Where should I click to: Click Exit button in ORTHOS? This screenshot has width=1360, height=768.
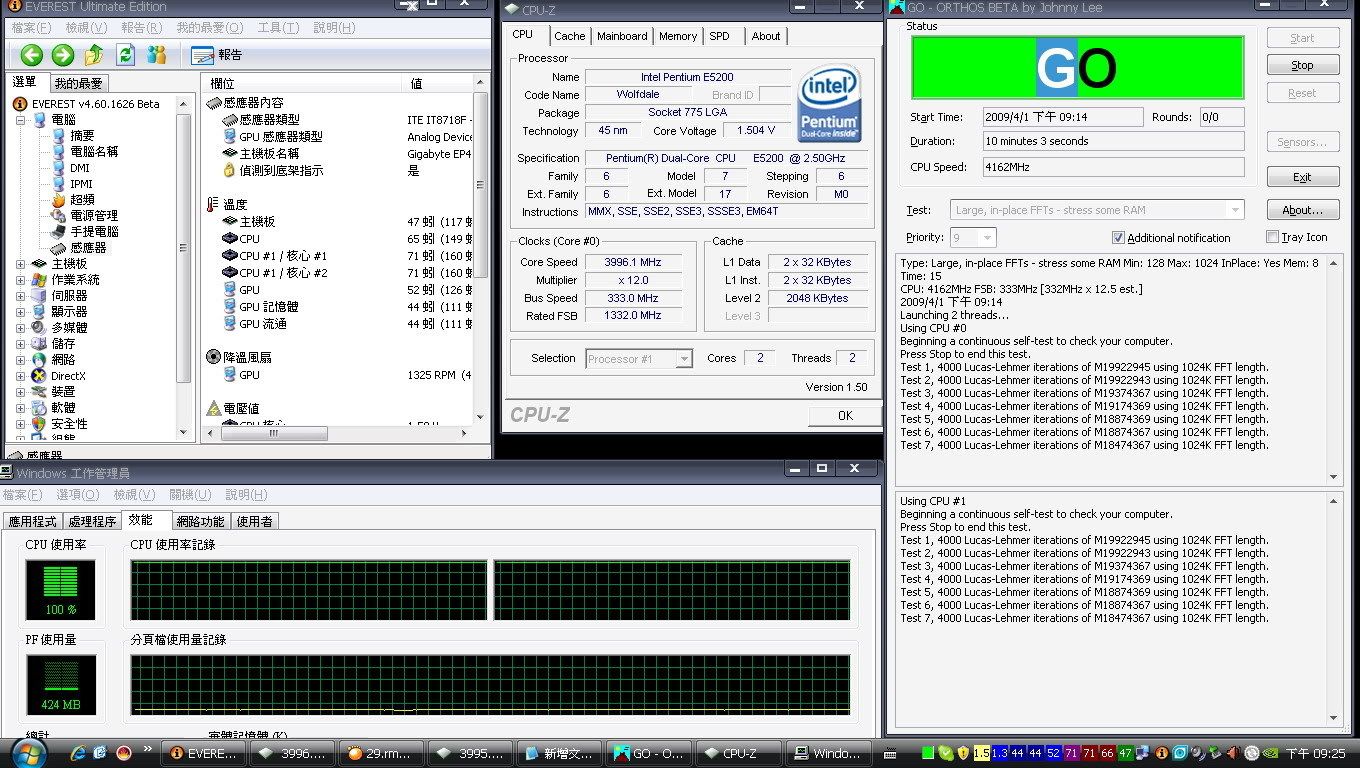(x=1302, y=177)
